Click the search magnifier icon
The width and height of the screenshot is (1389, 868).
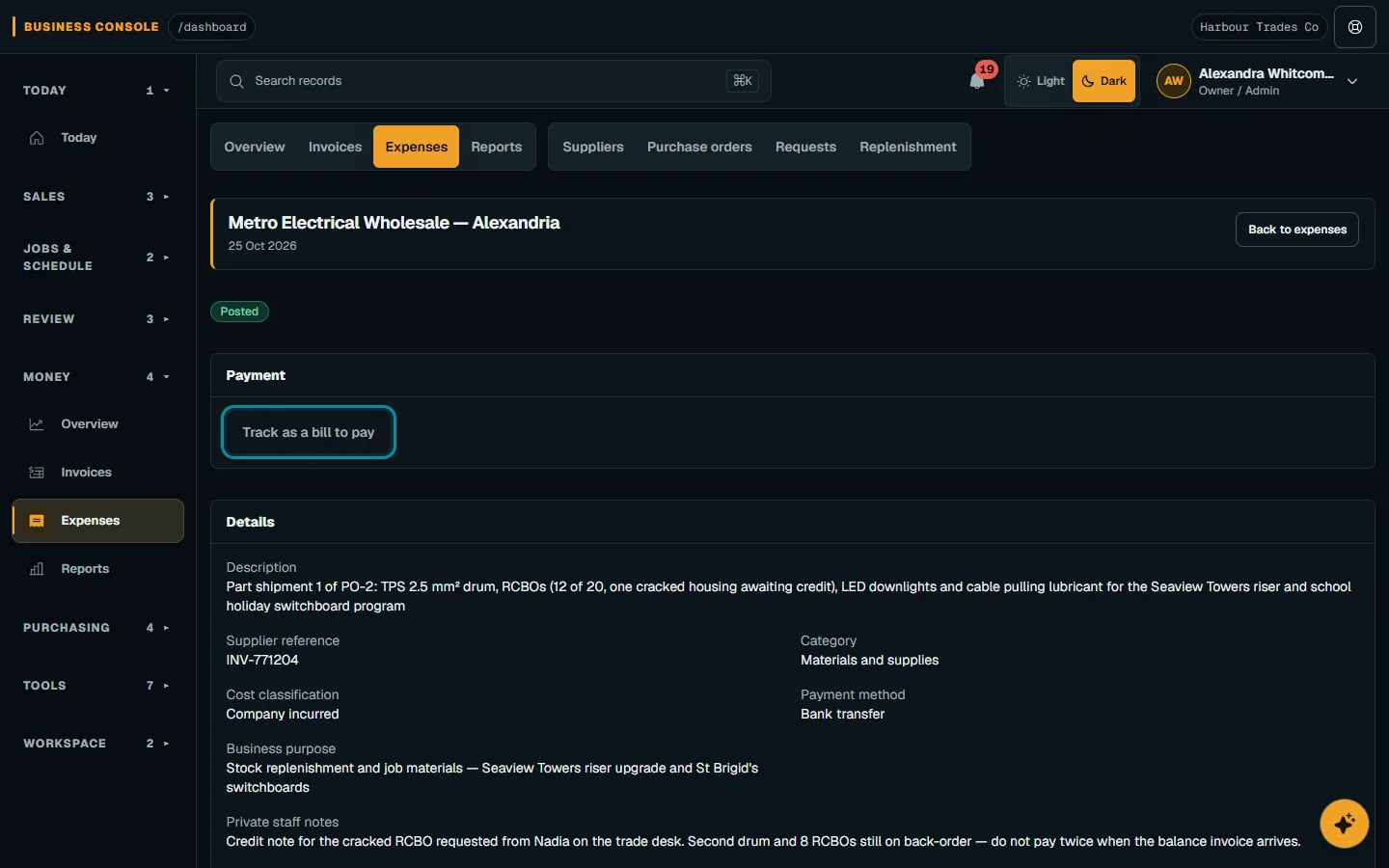click(x=236, y=81)
